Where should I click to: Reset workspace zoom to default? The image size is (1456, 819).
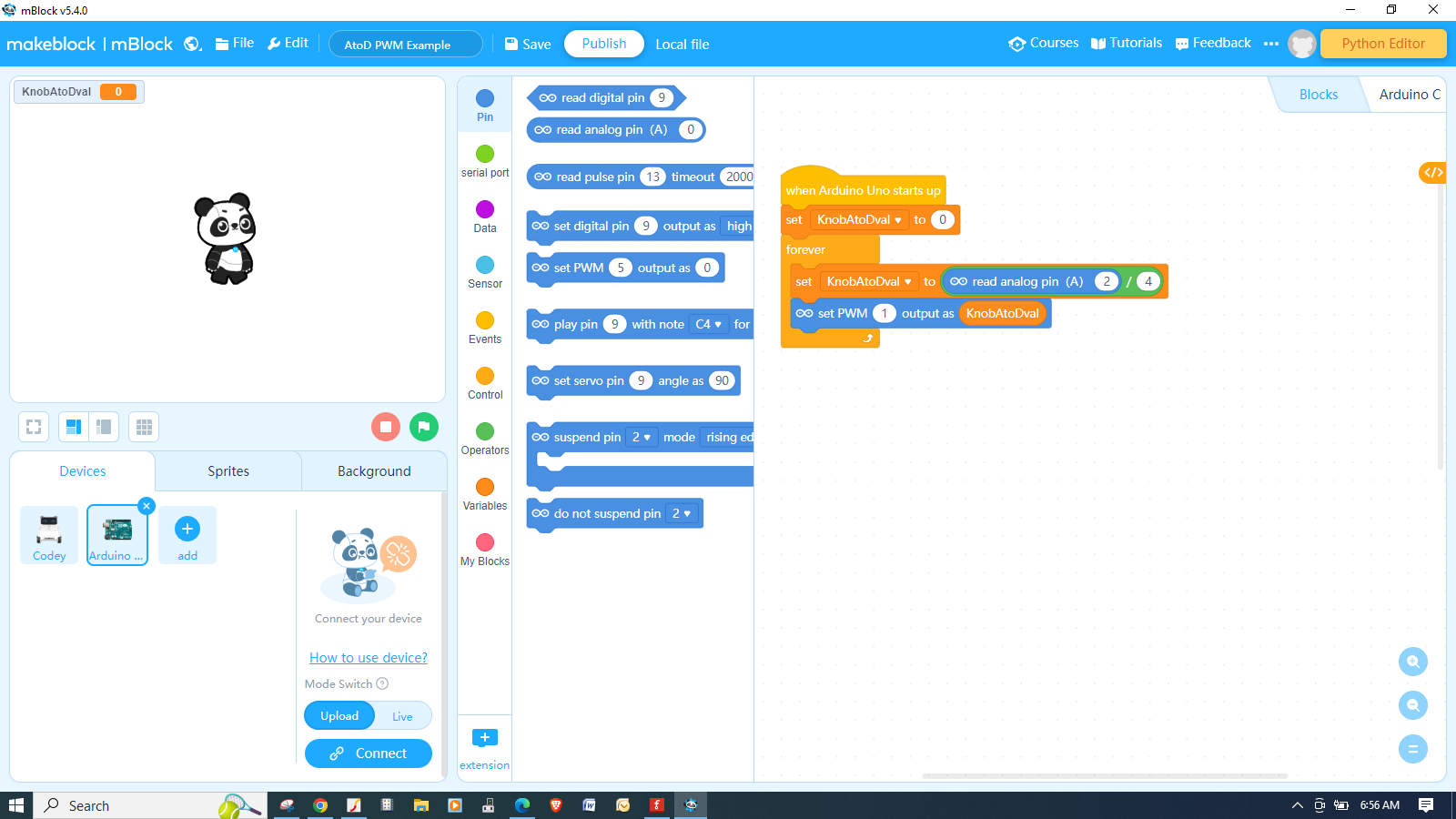click(x=1413, y=749)
